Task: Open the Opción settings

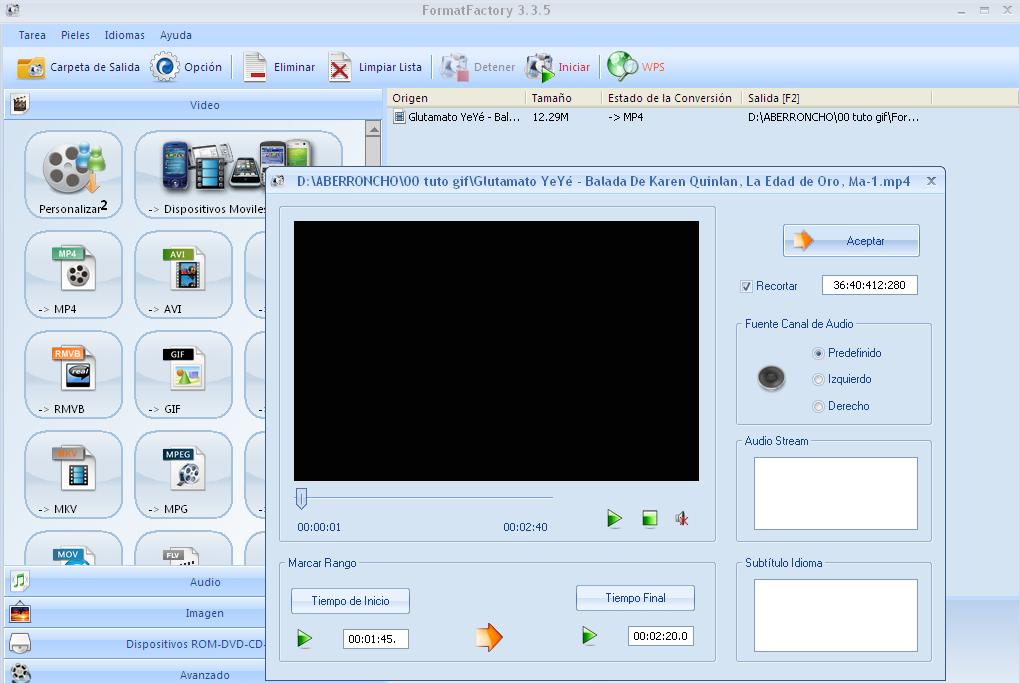Action: tap(186, 67)
